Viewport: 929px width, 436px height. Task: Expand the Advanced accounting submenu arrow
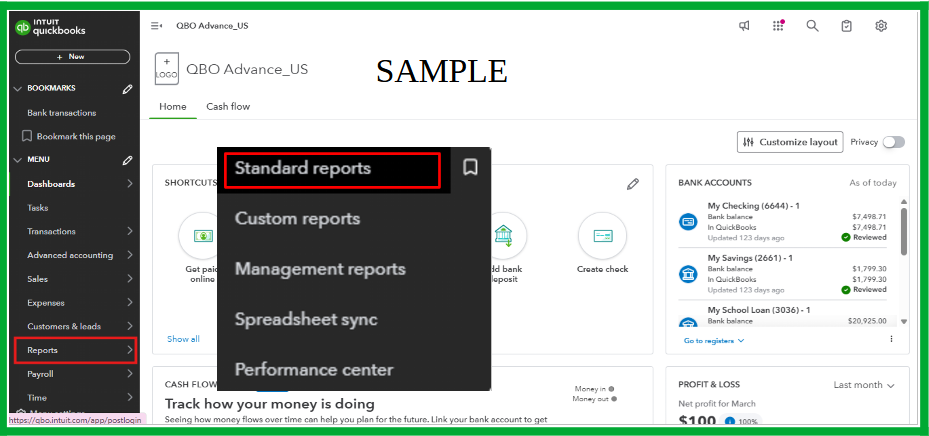[130, 255]
